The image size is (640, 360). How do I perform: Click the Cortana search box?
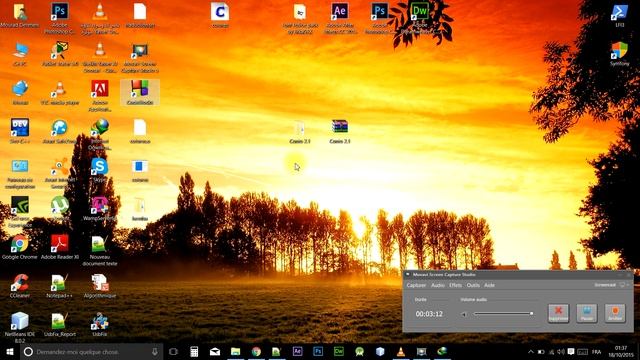[92, 351]
